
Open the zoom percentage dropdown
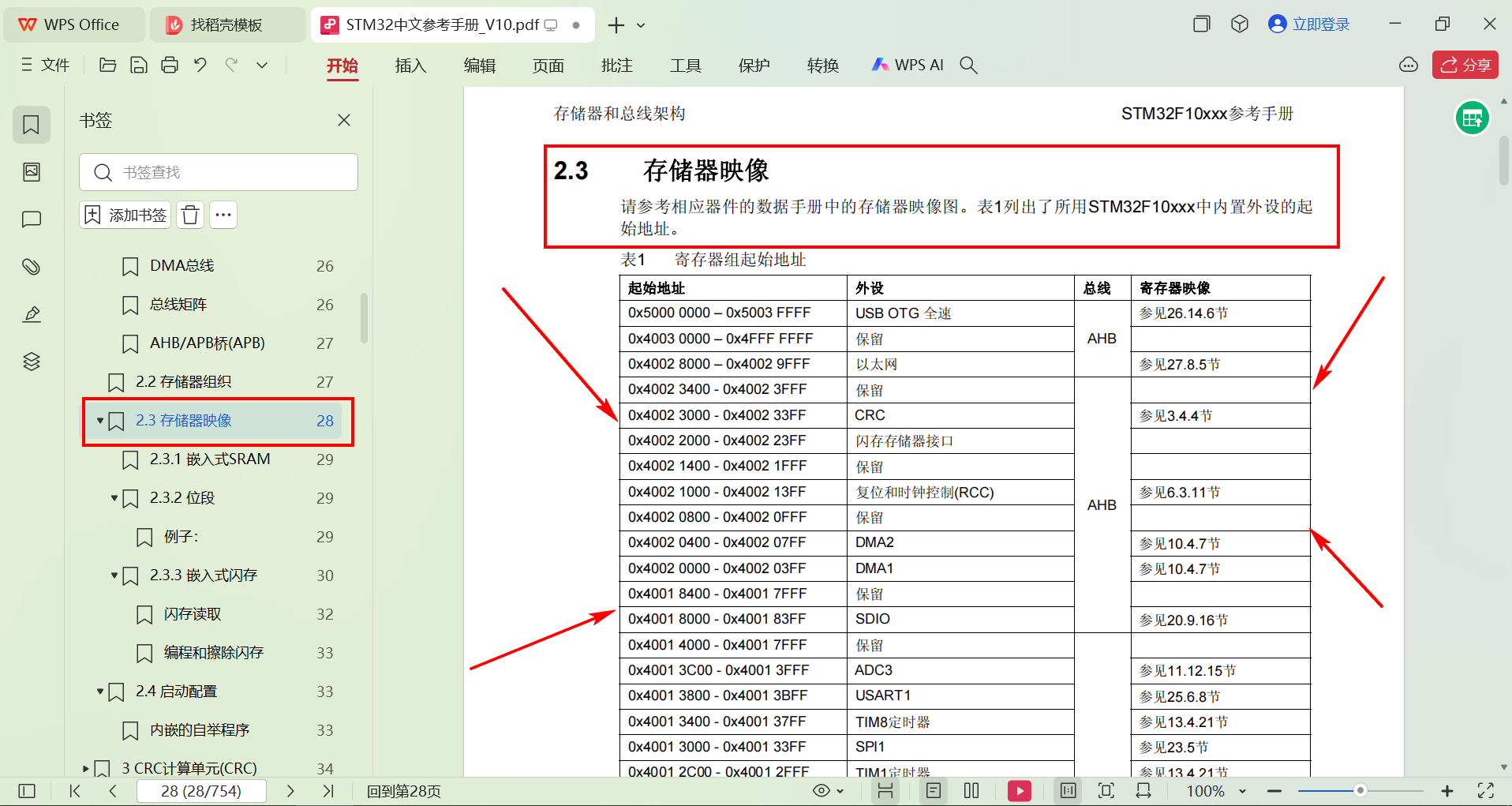(x=1242, y=791)
